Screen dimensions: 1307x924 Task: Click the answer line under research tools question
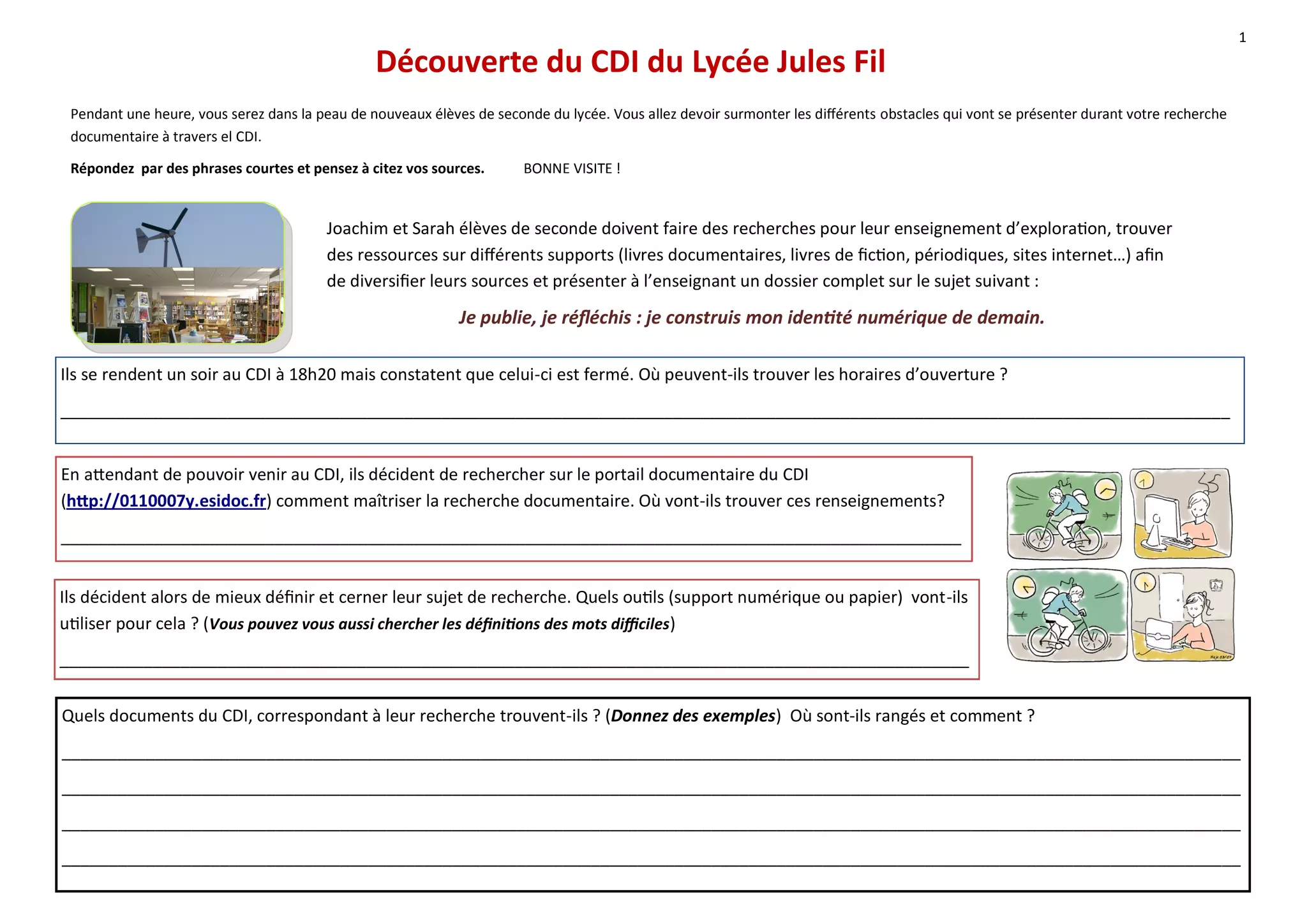tap(514, 665)
